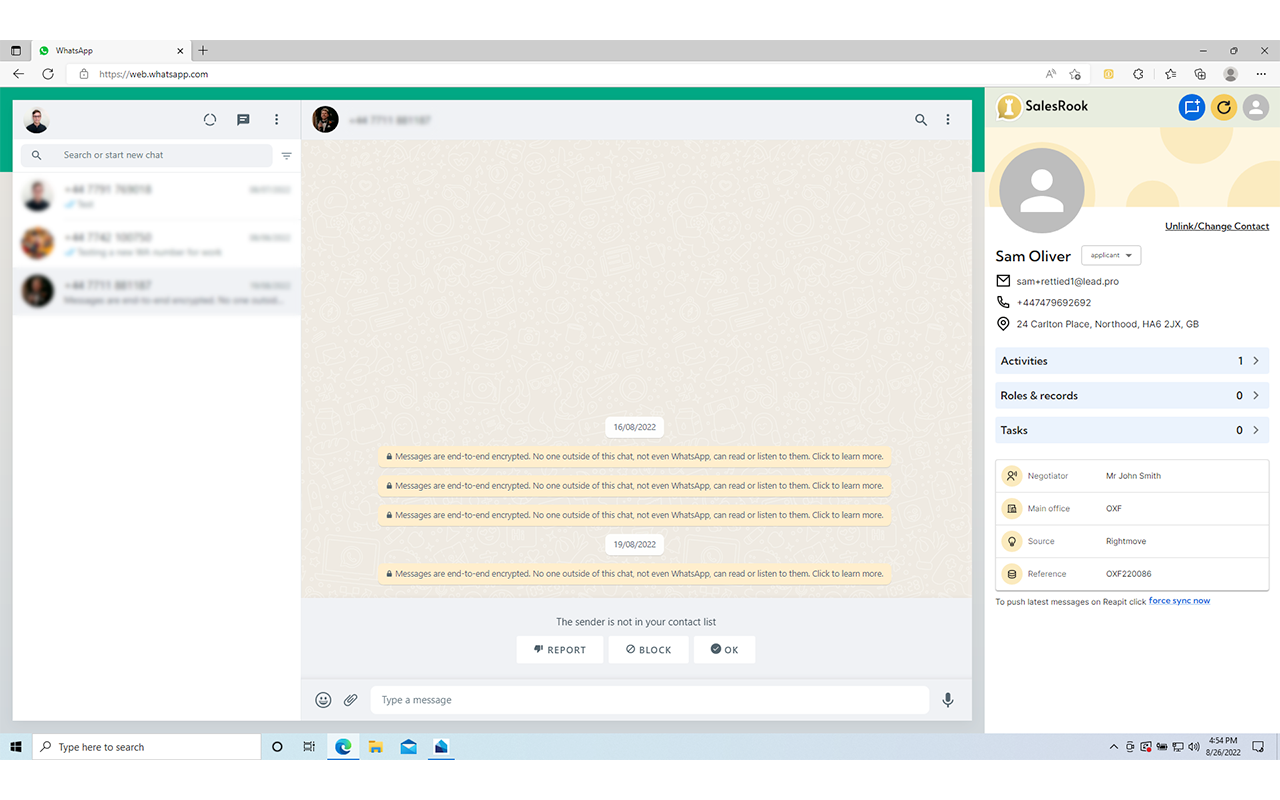Click encrypted notice under 19/08/2022

(x=634, y=574)
